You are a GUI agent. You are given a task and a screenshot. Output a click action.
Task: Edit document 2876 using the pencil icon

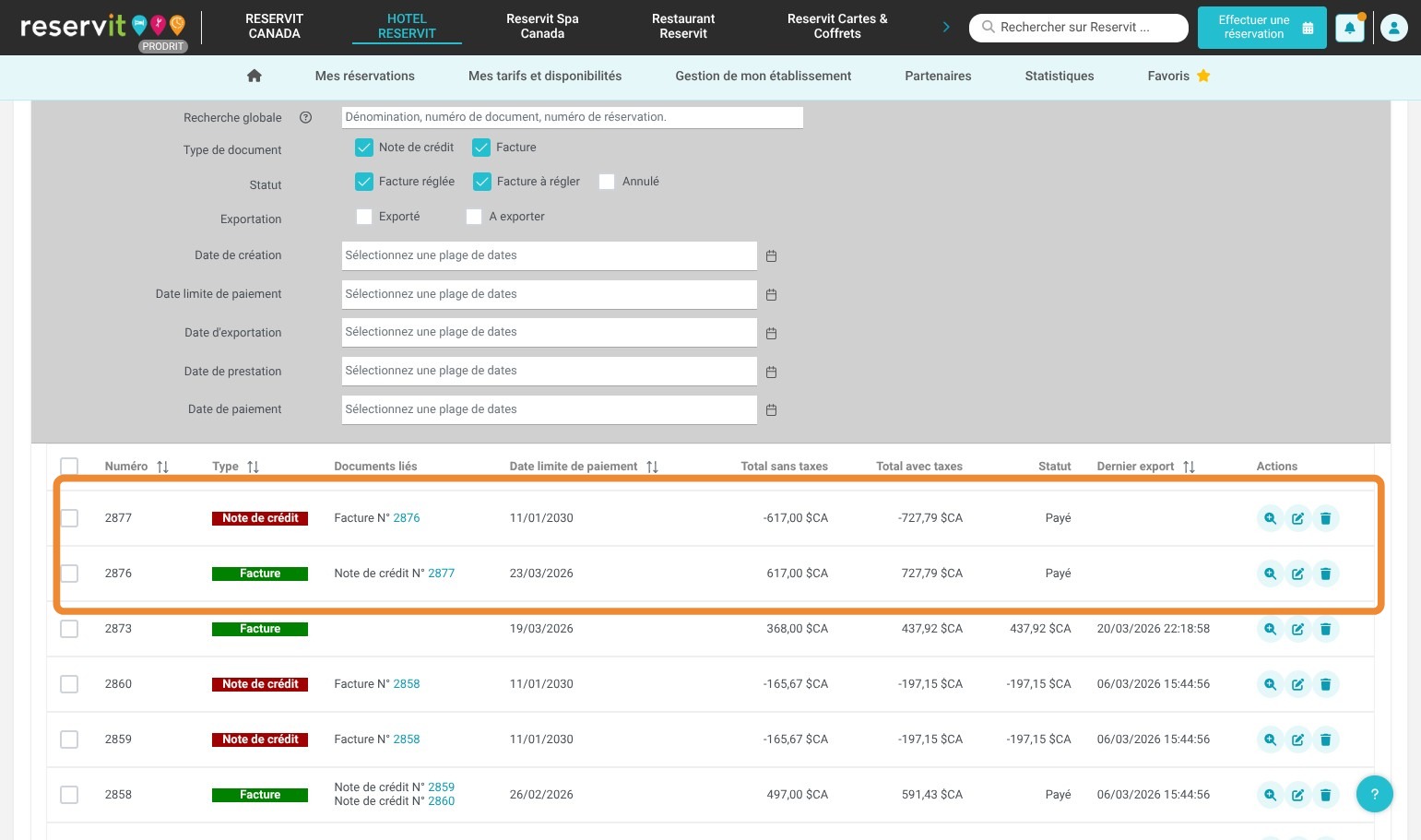click(1297, 574)
